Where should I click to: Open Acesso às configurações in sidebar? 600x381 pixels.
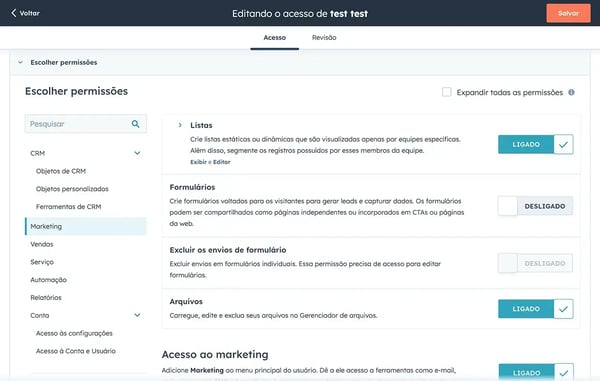74,333
